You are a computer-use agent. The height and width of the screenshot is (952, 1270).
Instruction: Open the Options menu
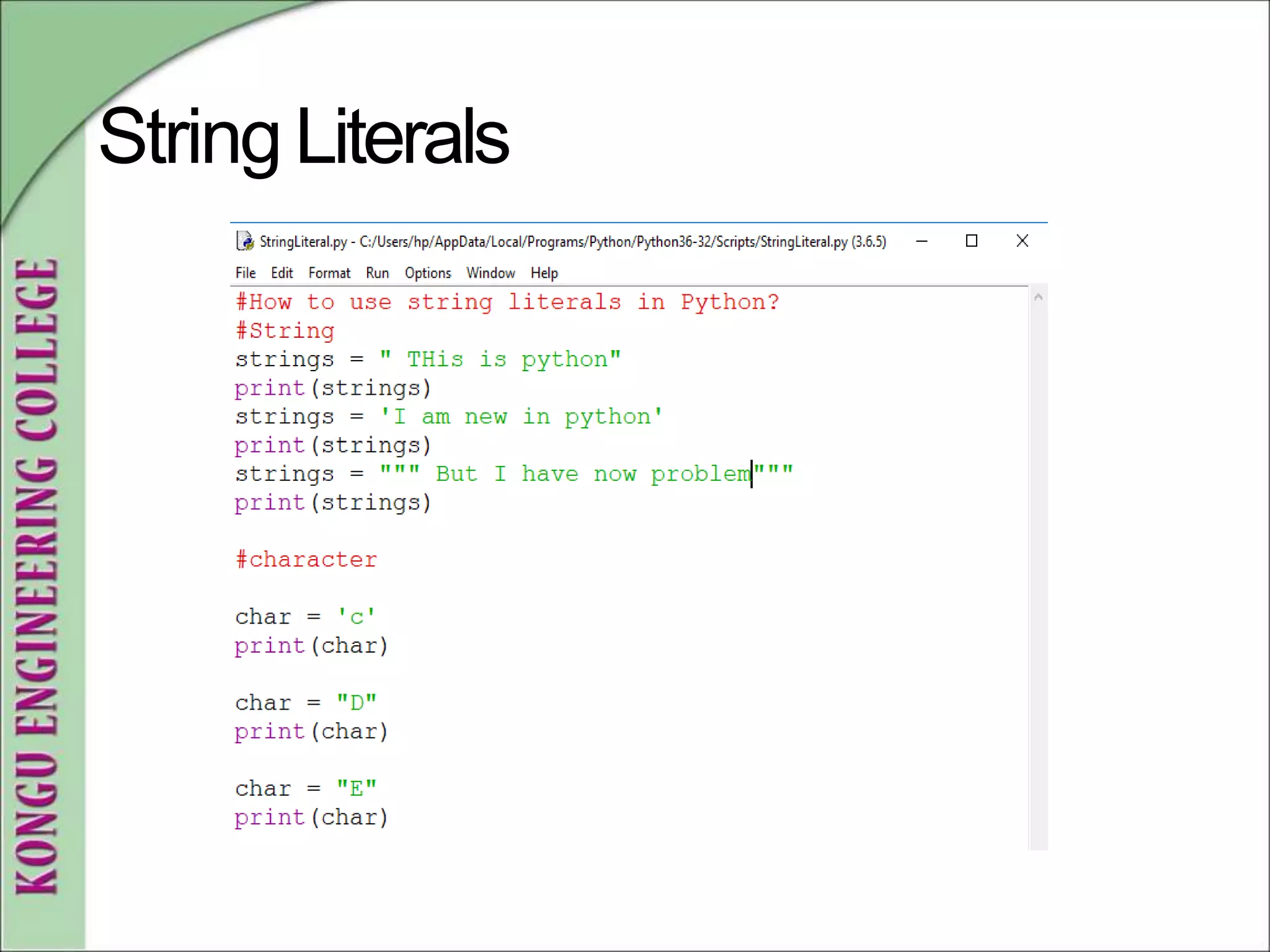pyautogui.click(x=428, y=273)
